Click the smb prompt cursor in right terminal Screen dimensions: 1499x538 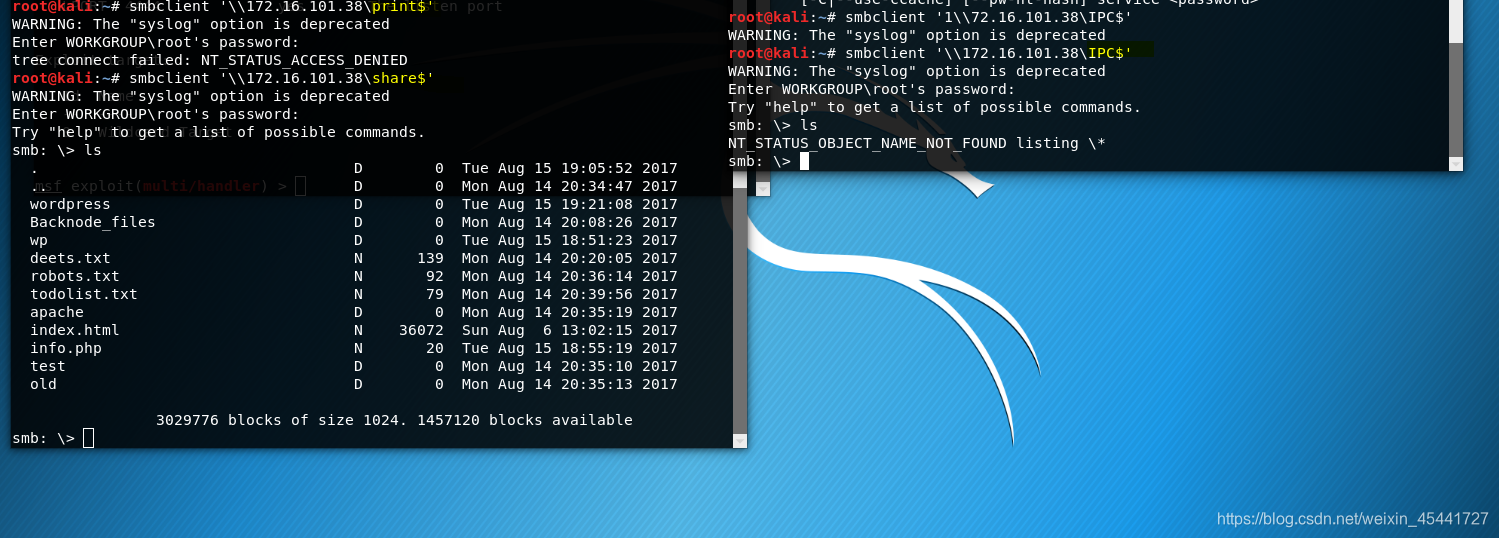click(x=804, y=161)
